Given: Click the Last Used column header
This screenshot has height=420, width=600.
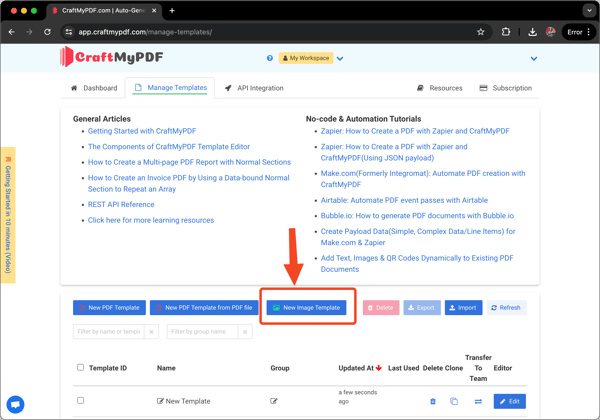Looking at the screenshot, I should point(403,368).
